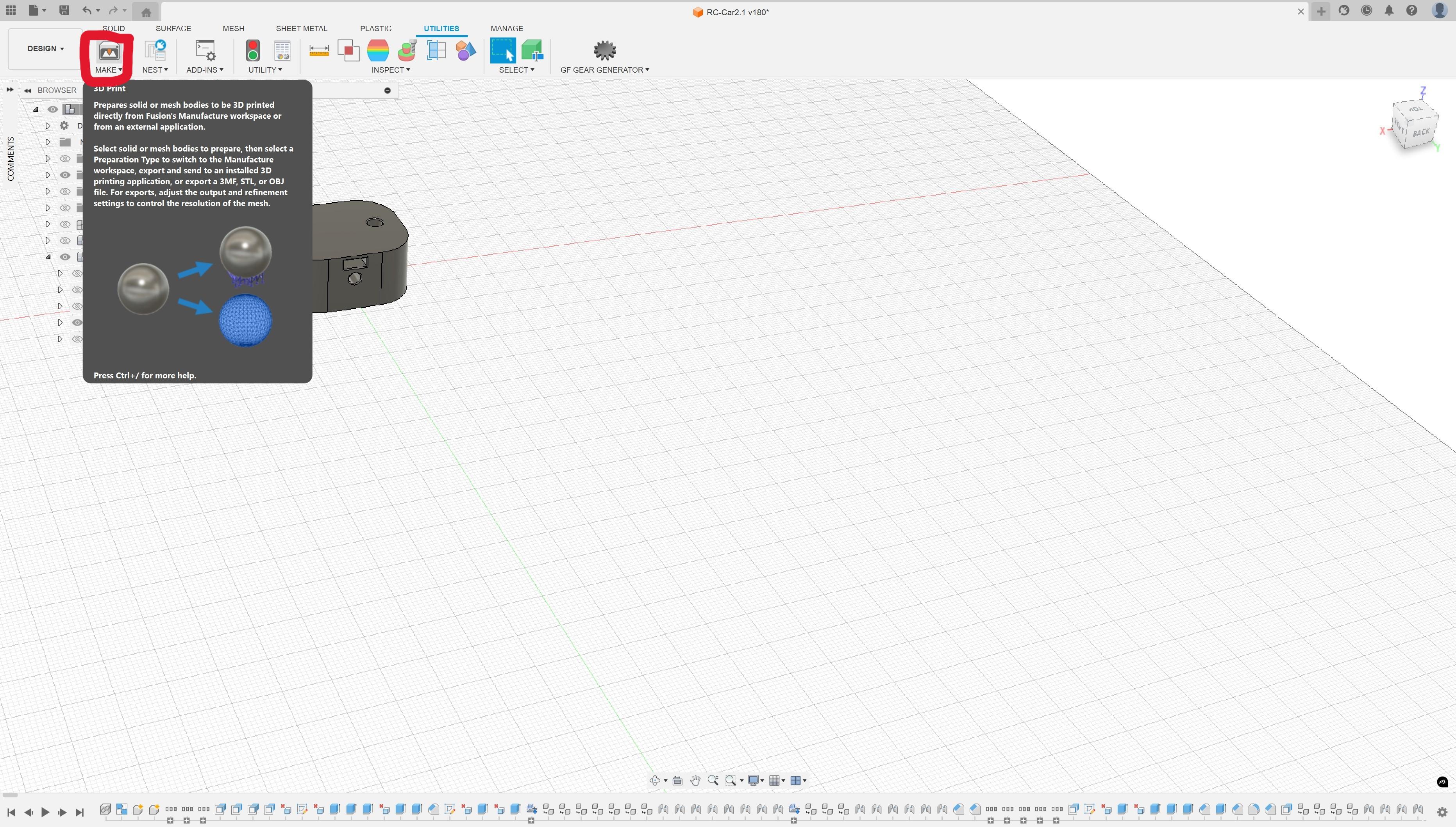Switch to the MANAGE tab

point(507,29)
